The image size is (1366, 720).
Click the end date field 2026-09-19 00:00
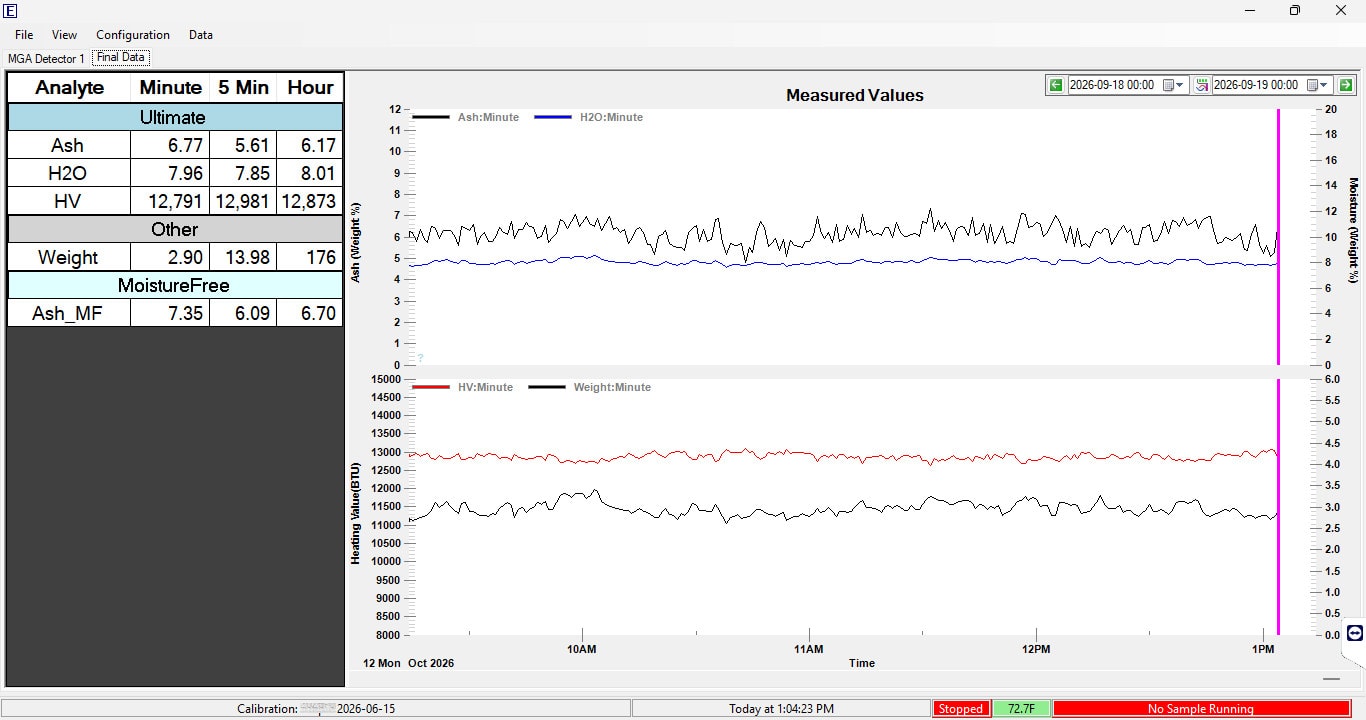tap(1257, 85)
